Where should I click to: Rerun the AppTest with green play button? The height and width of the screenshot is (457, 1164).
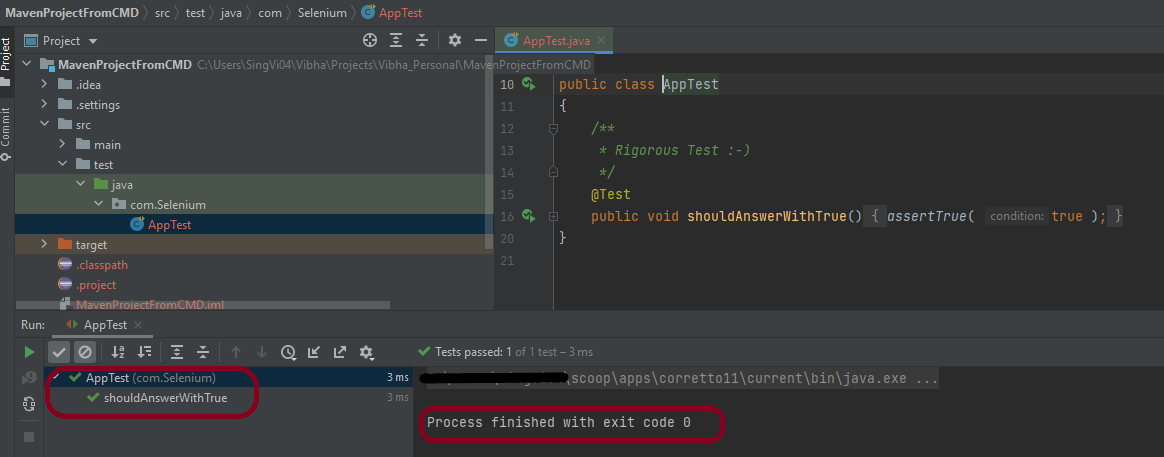(x=29, y=352)
